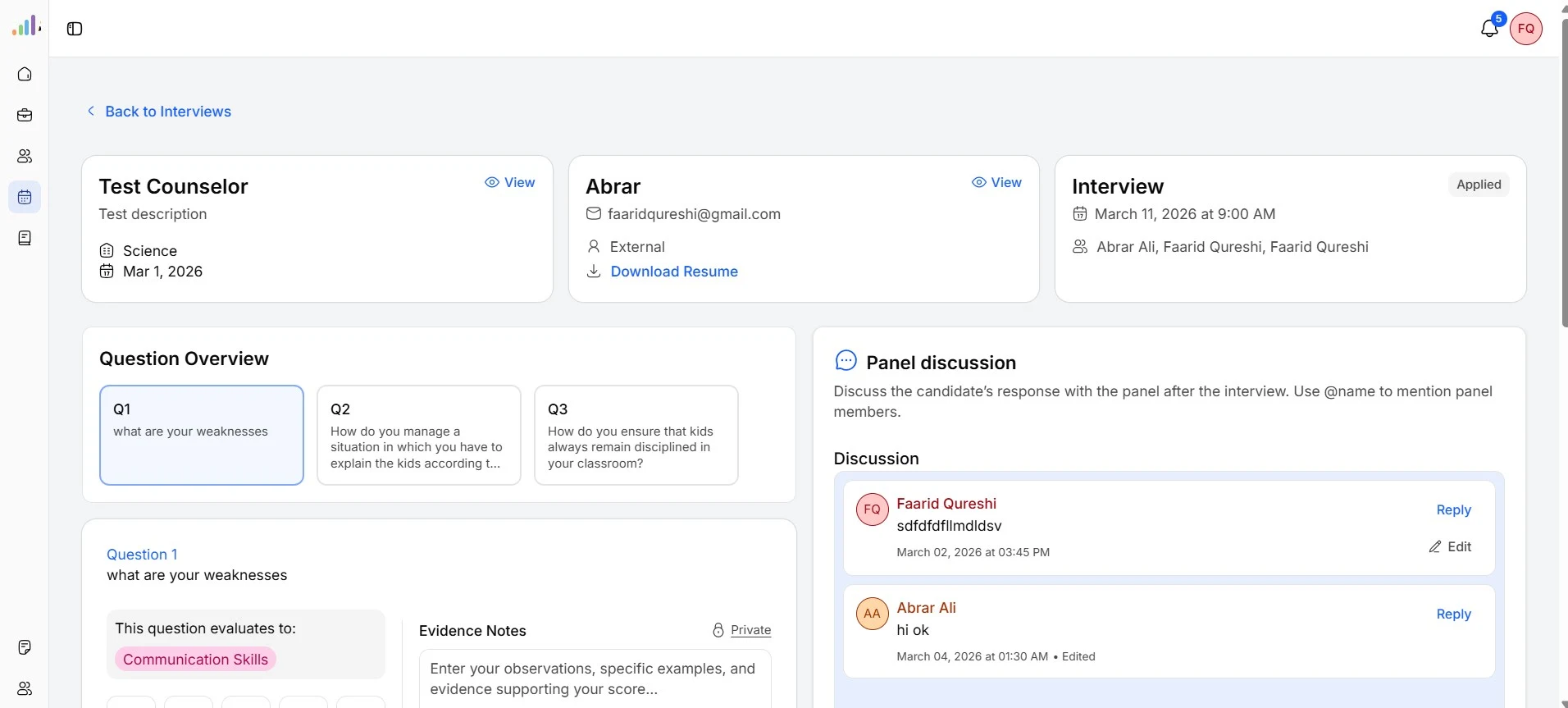Click the Evidence Notes text field

click(x=595, y=678)
